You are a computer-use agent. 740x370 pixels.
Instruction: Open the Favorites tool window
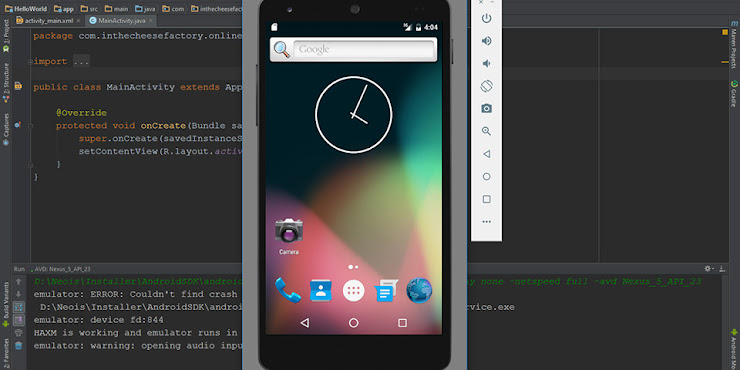coord(6,353)
